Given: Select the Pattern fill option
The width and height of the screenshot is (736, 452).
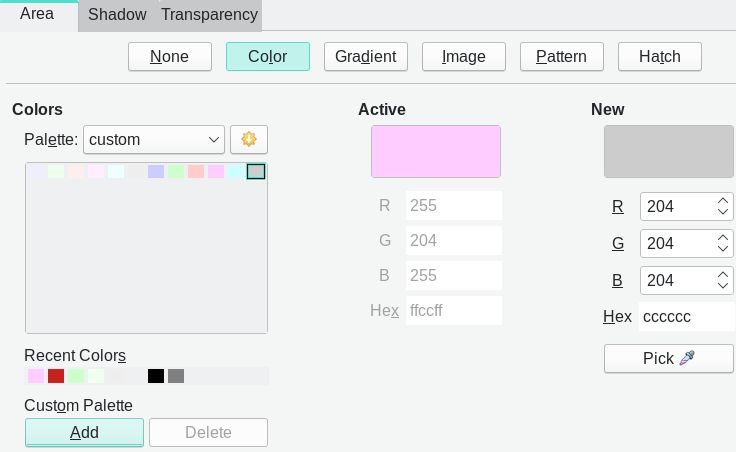Looking at the screenshot, I should pos(561,57).
